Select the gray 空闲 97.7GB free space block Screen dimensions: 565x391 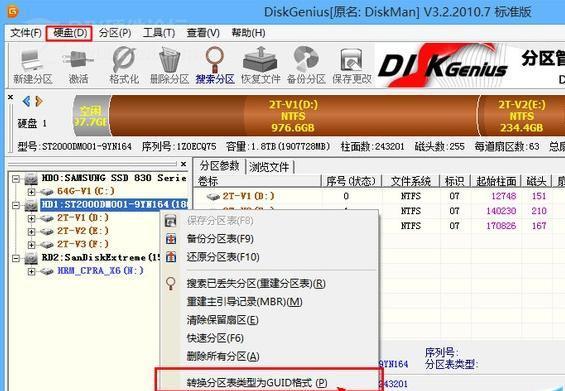tap(91, 116)
